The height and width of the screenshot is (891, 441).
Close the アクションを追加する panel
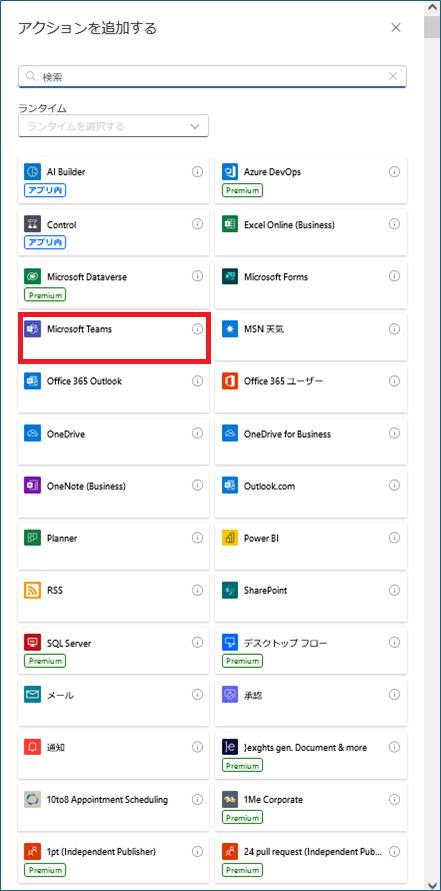tap(396, 27)
